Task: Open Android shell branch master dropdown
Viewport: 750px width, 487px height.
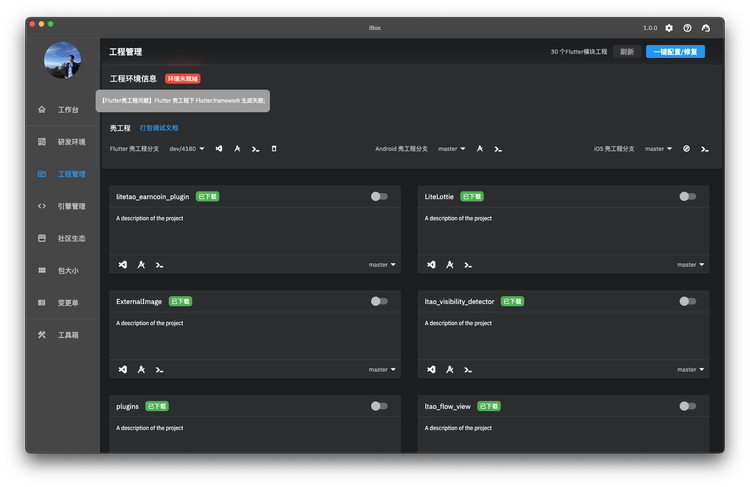Action: tap(452, 149)
